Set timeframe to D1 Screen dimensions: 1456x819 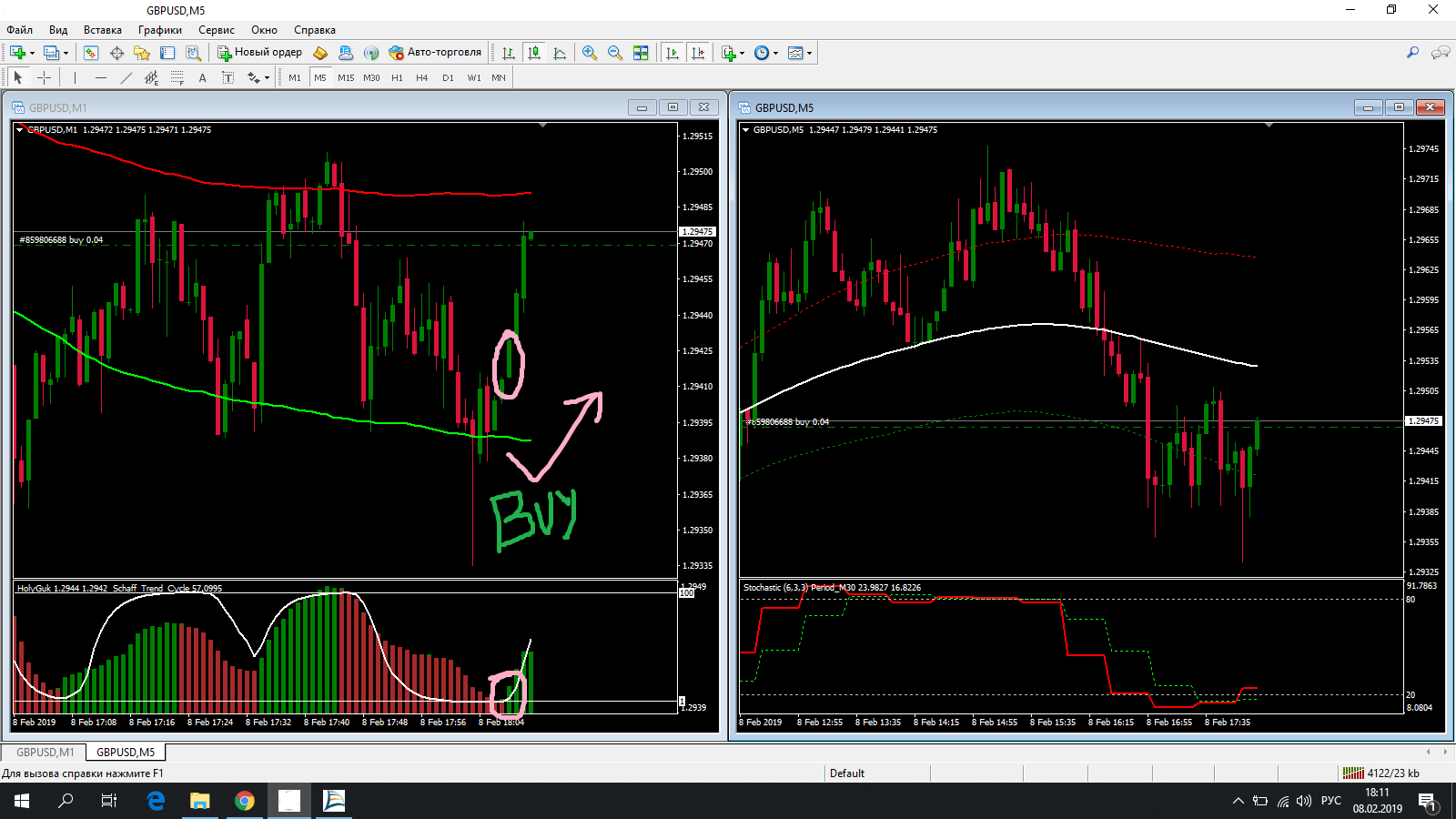click(x=448, y=77)
